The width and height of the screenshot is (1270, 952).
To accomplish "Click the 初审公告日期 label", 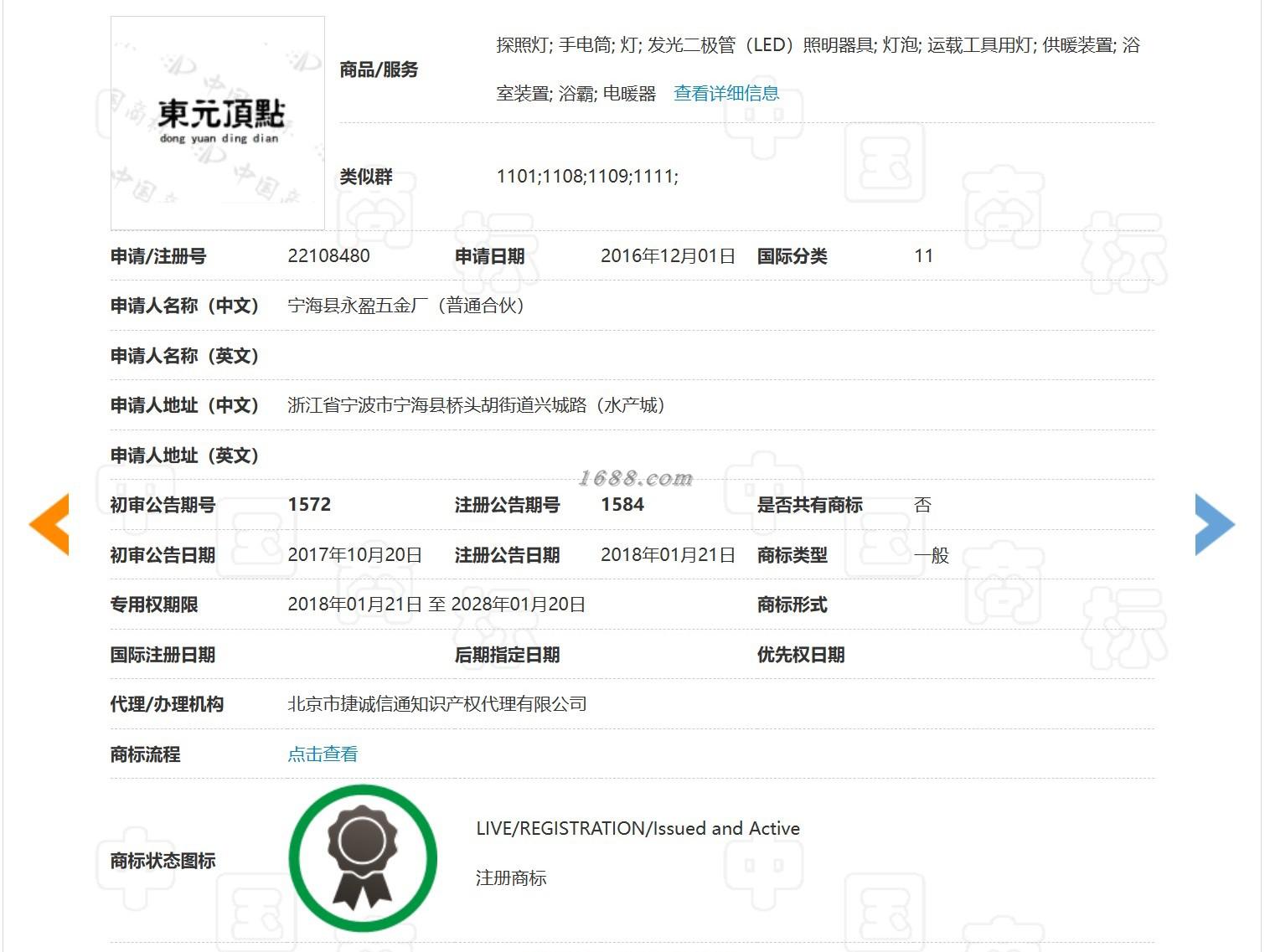I will (x=163, y=555).
